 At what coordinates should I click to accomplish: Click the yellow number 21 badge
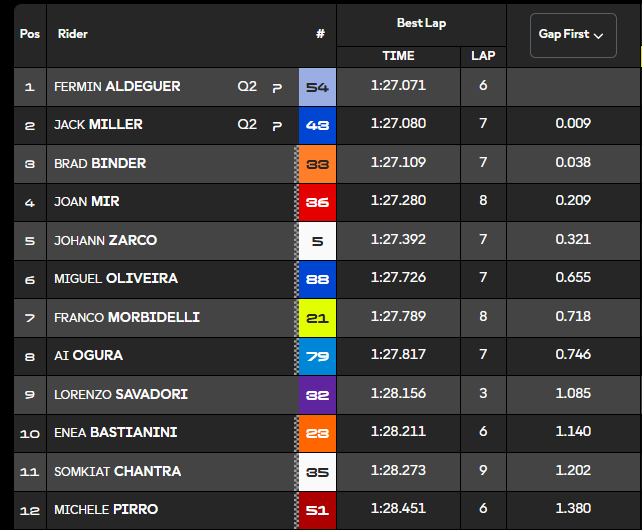[317, 318]
